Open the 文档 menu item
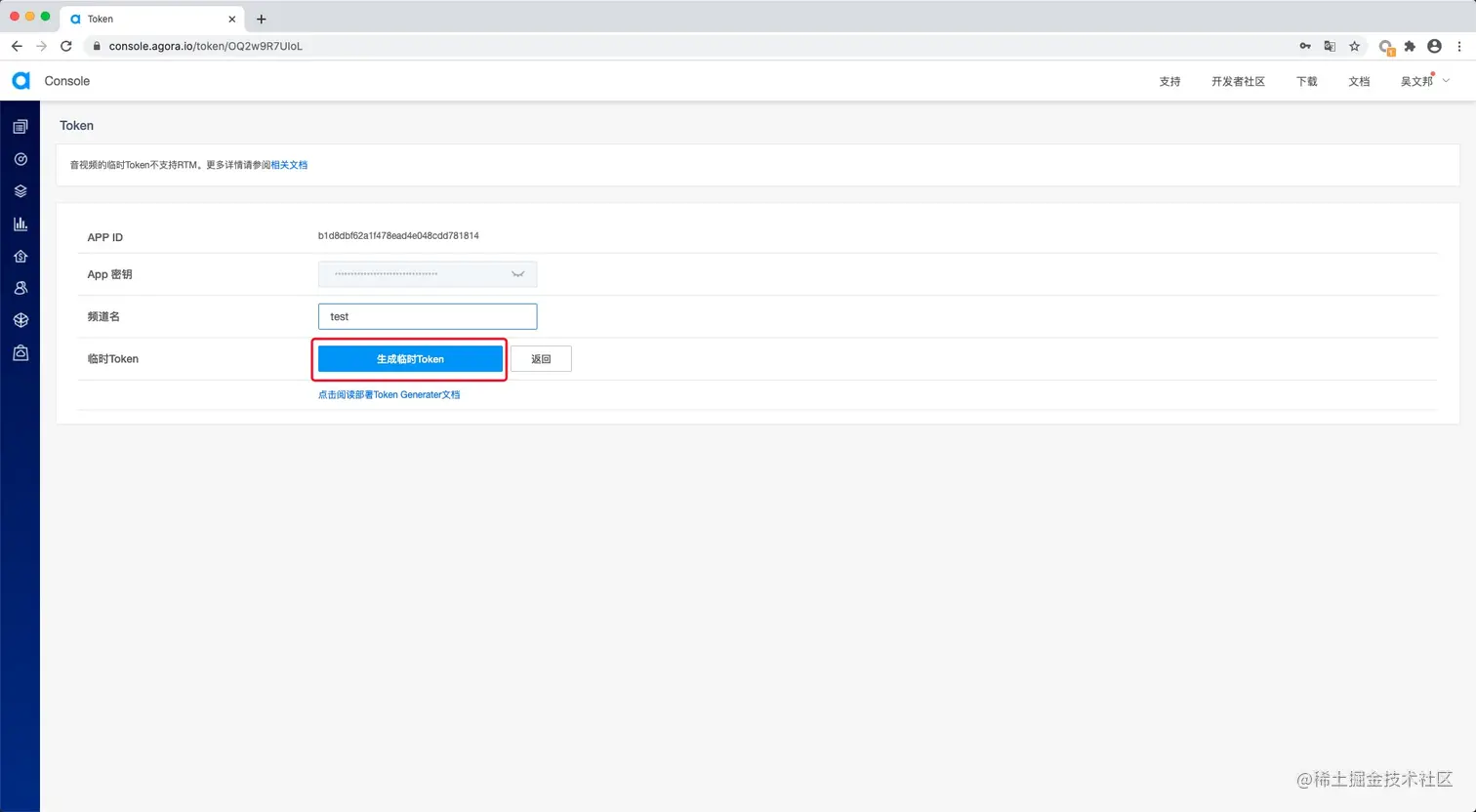1476x812 pixels. coord(1359,82)
